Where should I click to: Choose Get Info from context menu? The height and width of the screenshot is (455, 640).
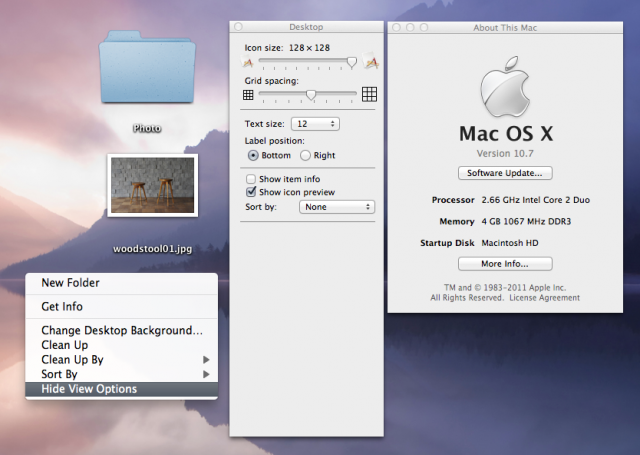pyautogui.click(x=122, y=306)
